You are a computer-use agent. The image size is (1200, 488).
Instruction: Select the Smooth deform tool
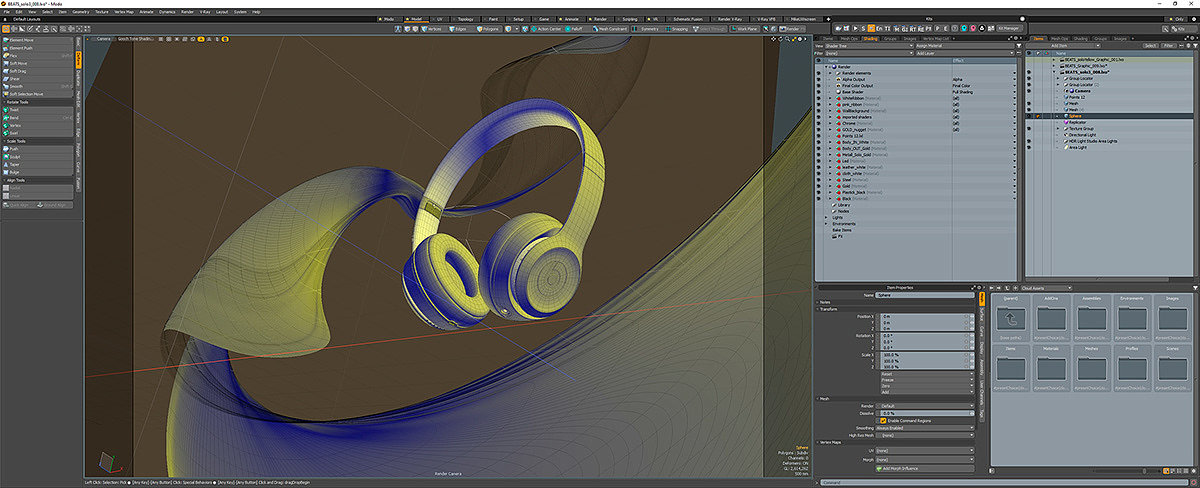click(x=16, y=86)
